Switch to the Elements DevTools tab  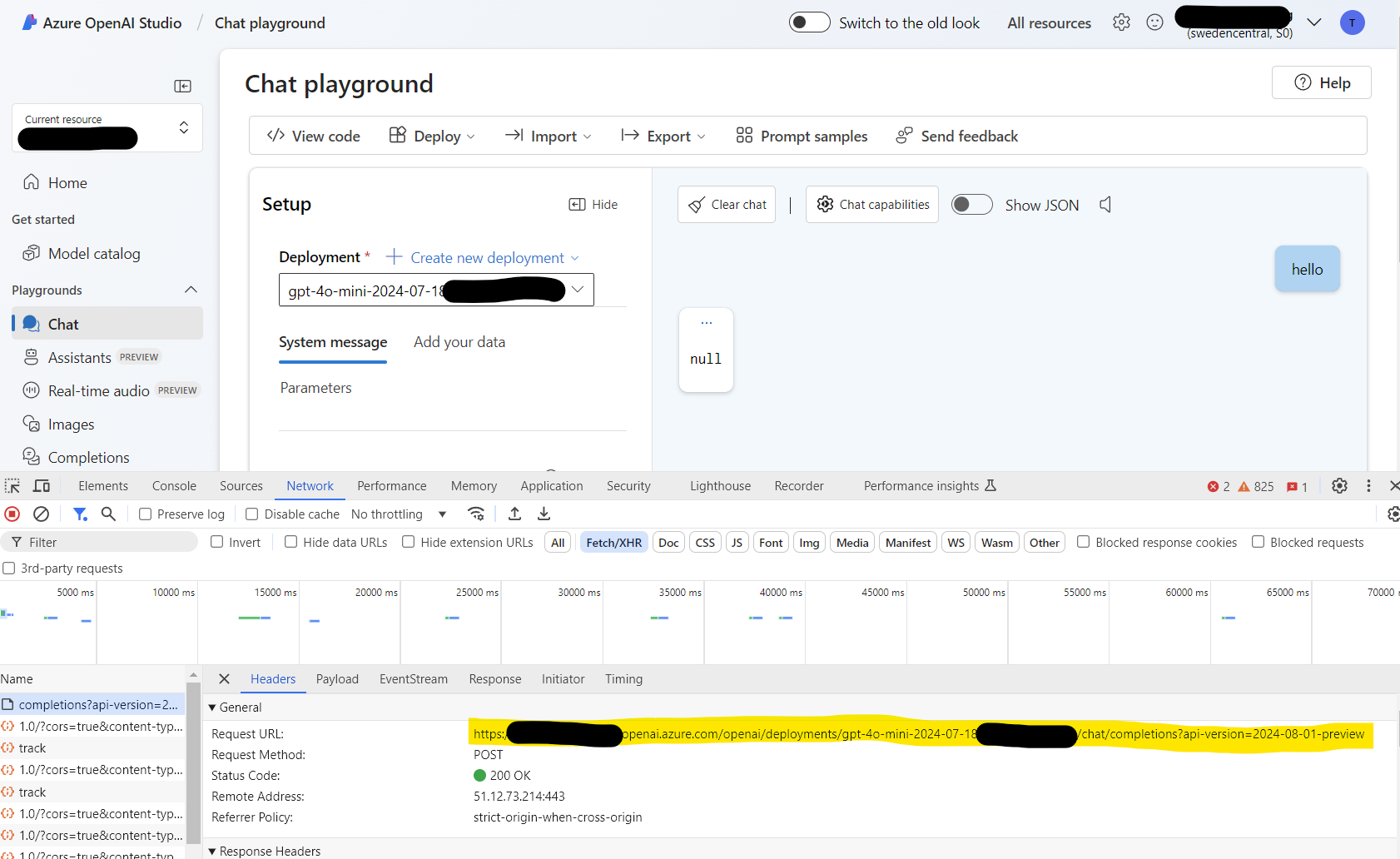tap(103, 486)
